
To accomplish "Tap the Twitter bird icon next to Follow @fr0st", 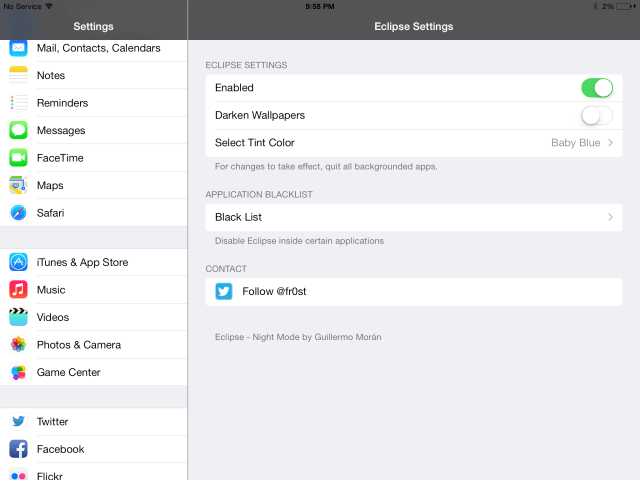I will [224, 291].
